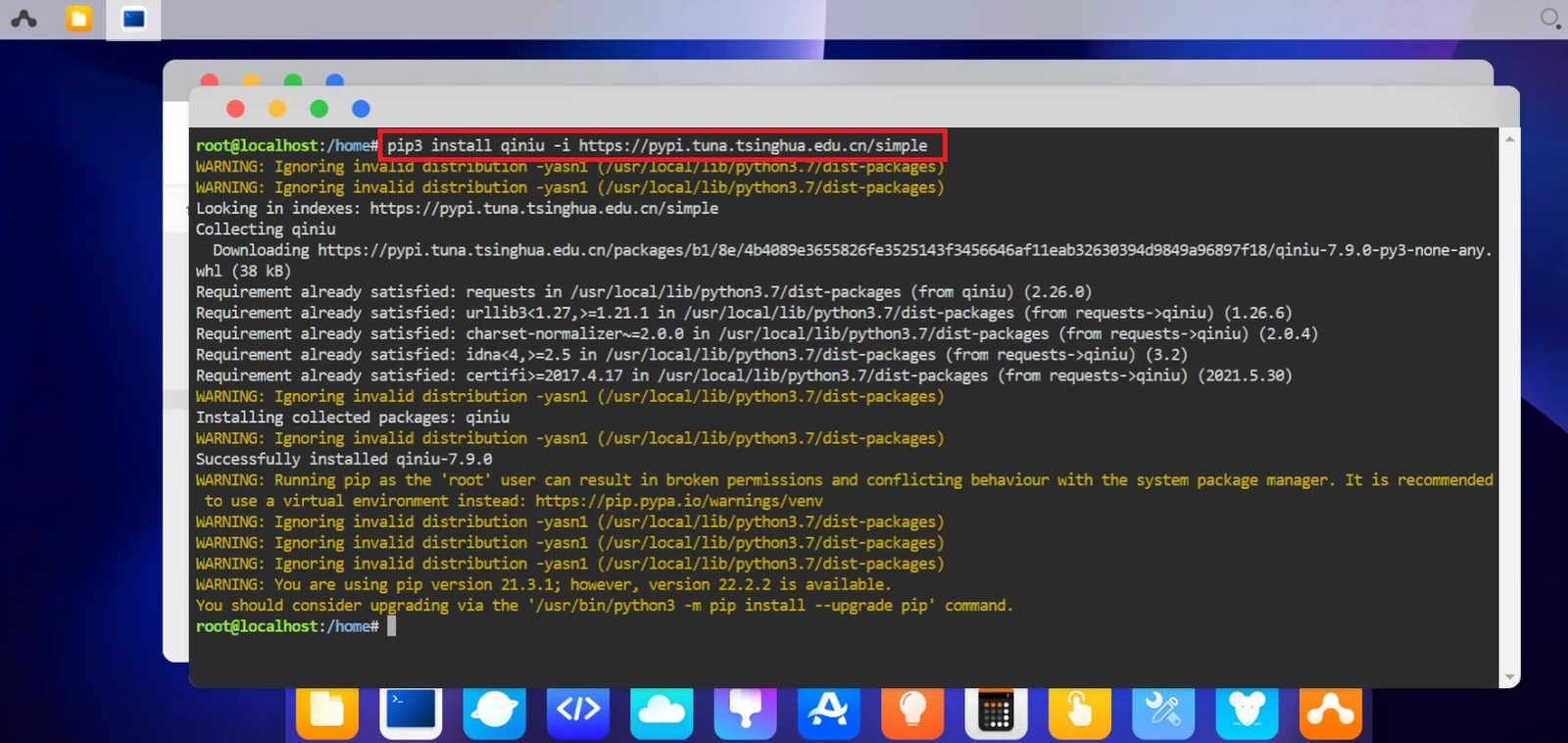
Task: Click the first root@localhost prompt before pip3
Action: coord(287,146)
